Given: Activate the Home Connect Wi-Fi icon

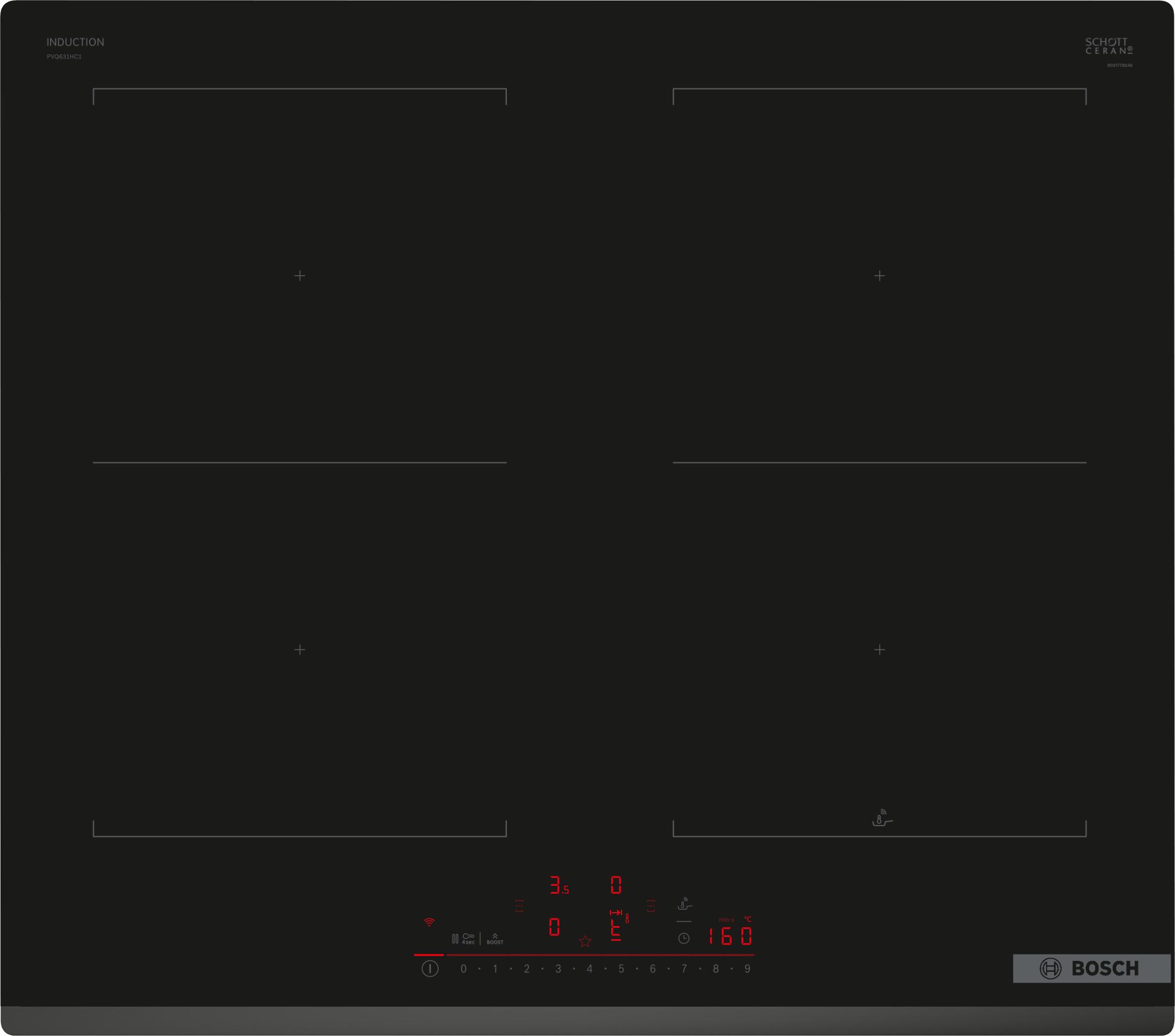Looking at the screenshot, I should [430, 922].
